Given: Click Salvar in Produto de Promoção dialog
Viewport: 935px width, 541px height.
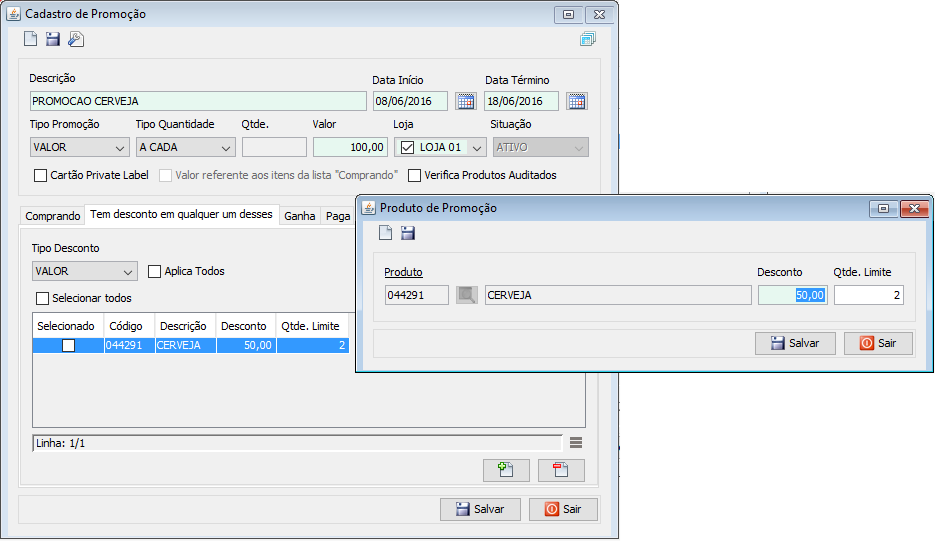Looking at the screenshot, I should point(795,343).
